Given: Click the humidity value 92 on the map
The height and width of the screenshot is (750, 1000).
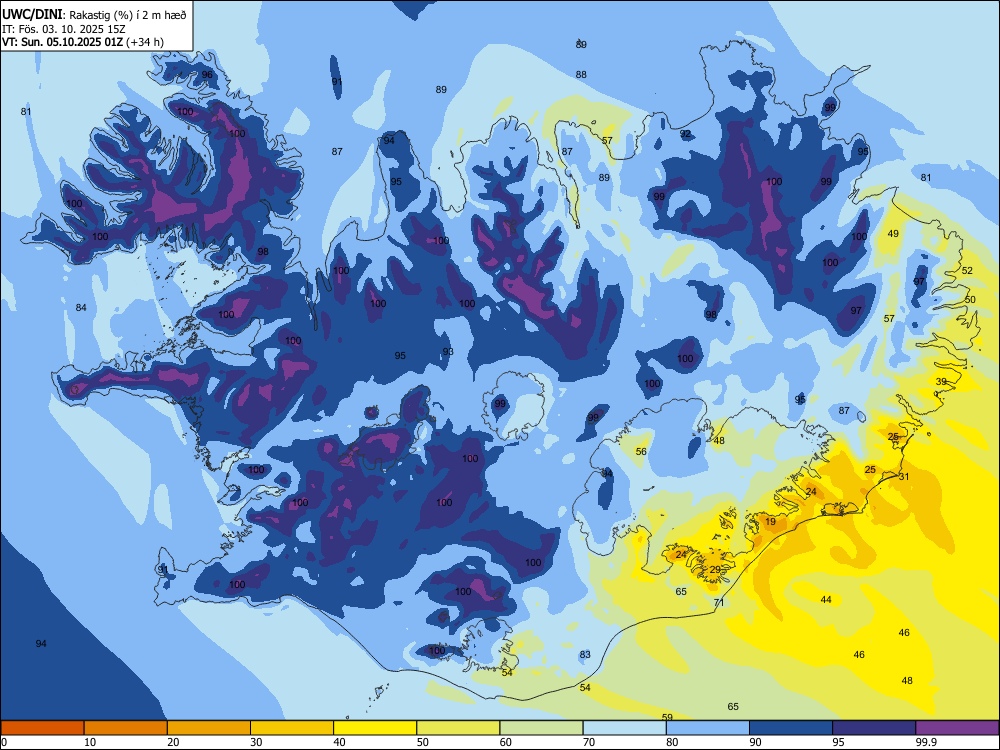Looking at the screenshot, I should tap(685, 134).
